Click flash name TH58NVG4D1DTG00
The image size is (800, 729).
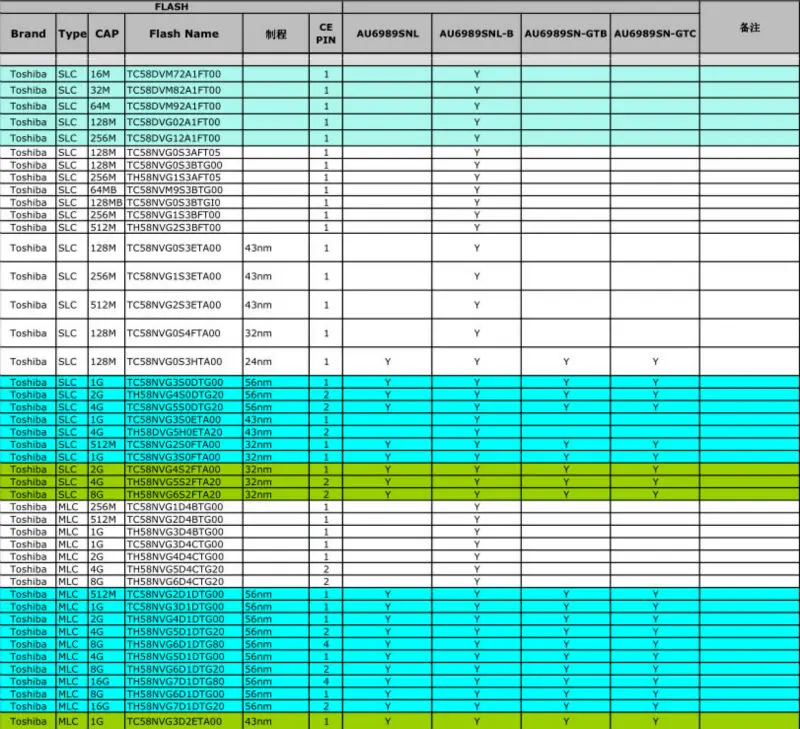[175, 619]
